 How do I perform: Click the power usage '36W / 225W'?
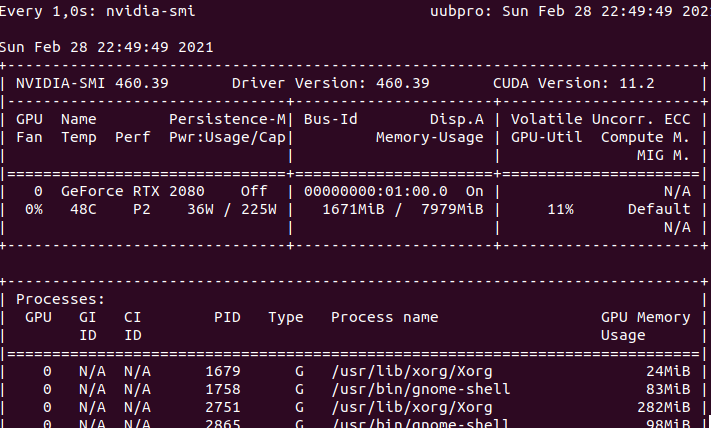pyautogui.click(x=232, y=209)
